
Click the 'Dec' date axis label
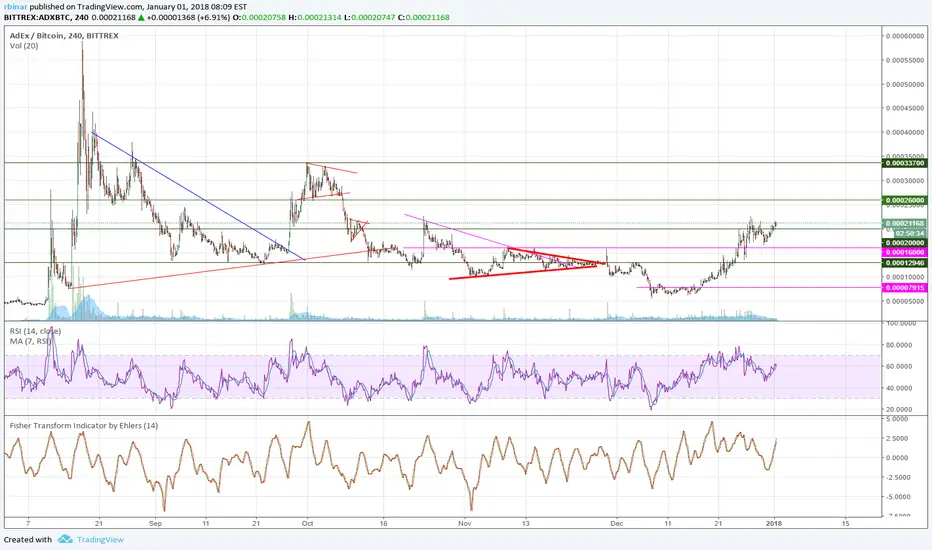(617, 524)
